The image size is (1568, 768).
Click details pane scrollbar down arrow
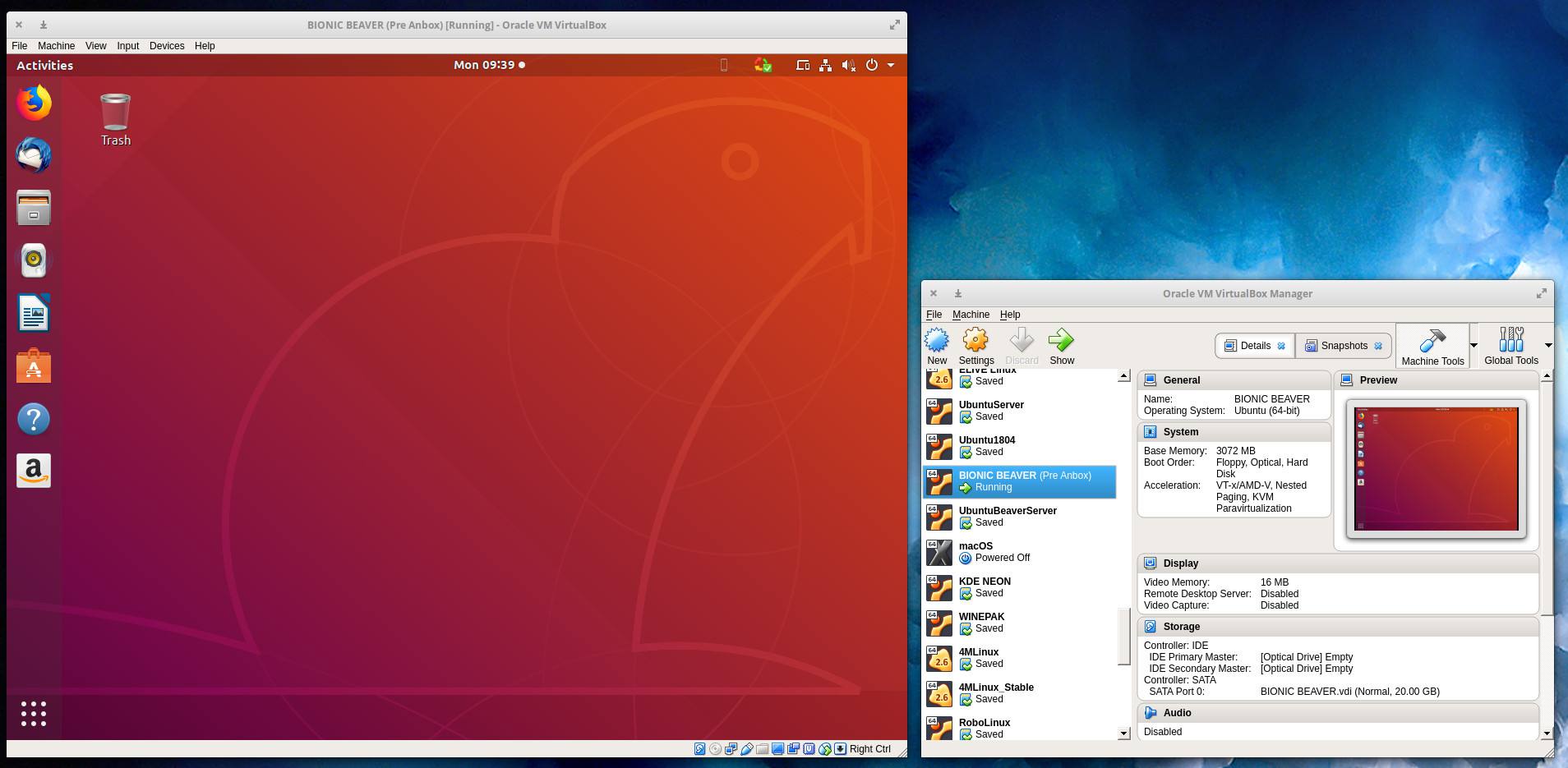pos(1547,734)
